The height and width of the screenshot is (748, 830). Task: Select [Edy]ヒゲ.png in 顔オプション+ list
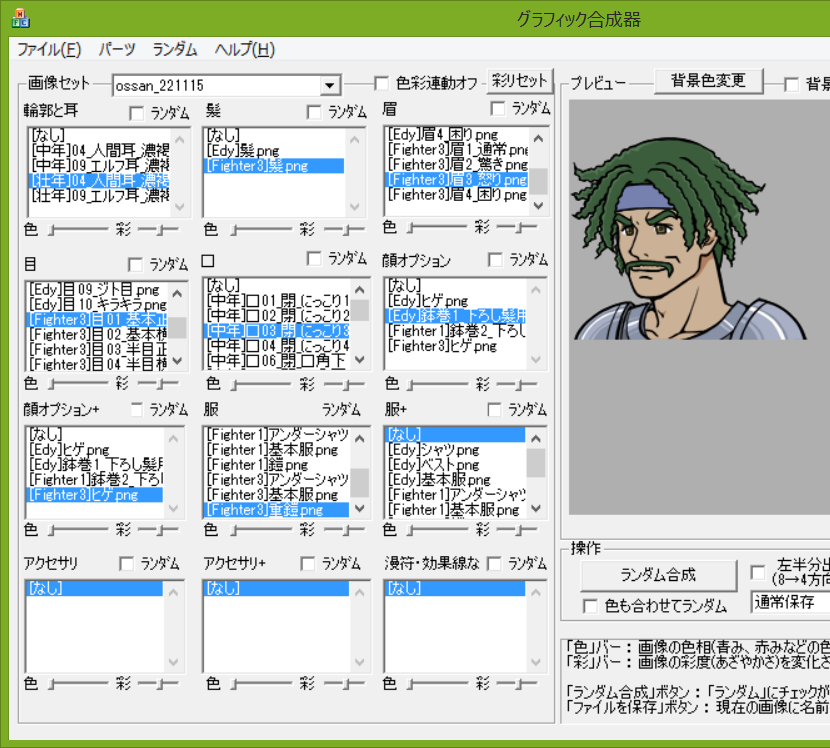(x=95, y=450)
